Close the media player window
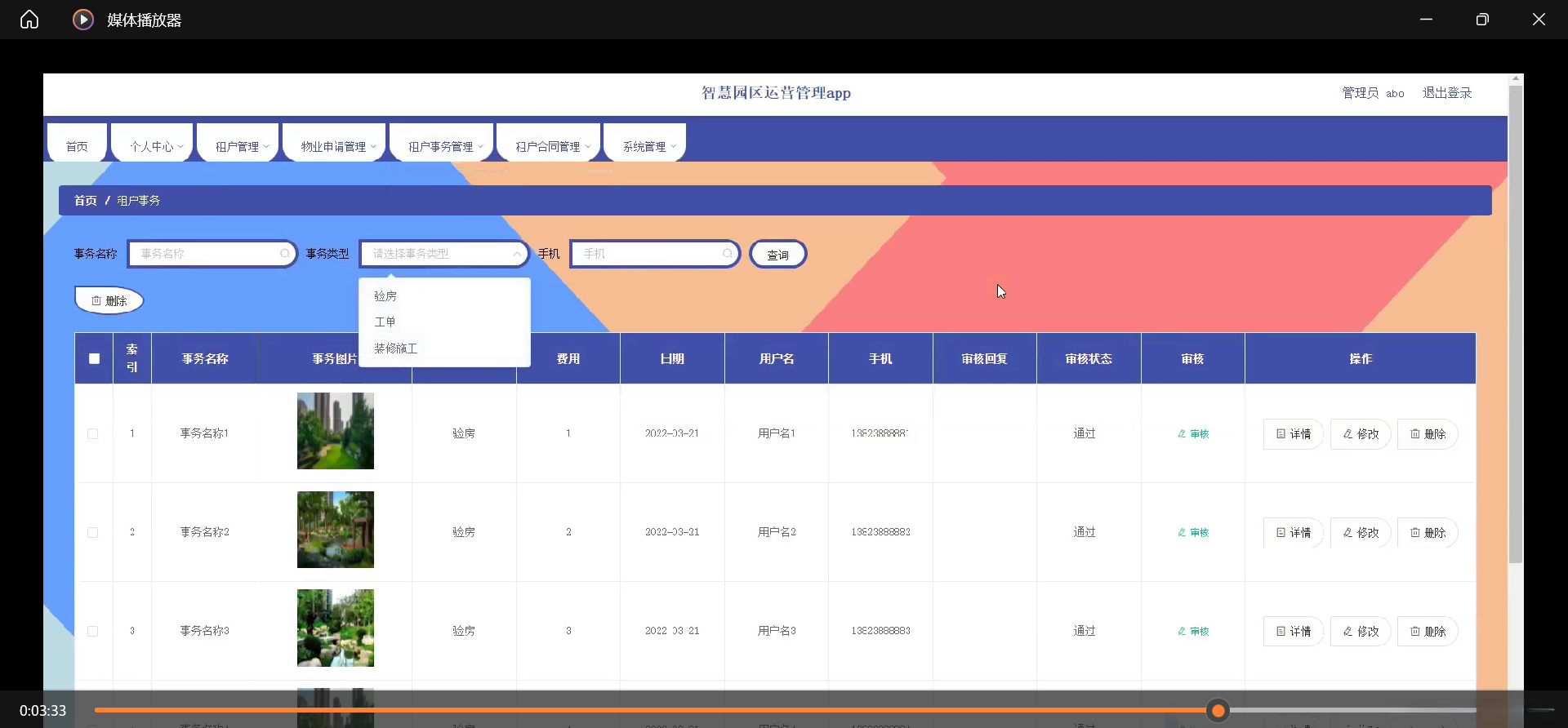The height and width of the screenshot is (728, 1568). (x=1539, y=20)
